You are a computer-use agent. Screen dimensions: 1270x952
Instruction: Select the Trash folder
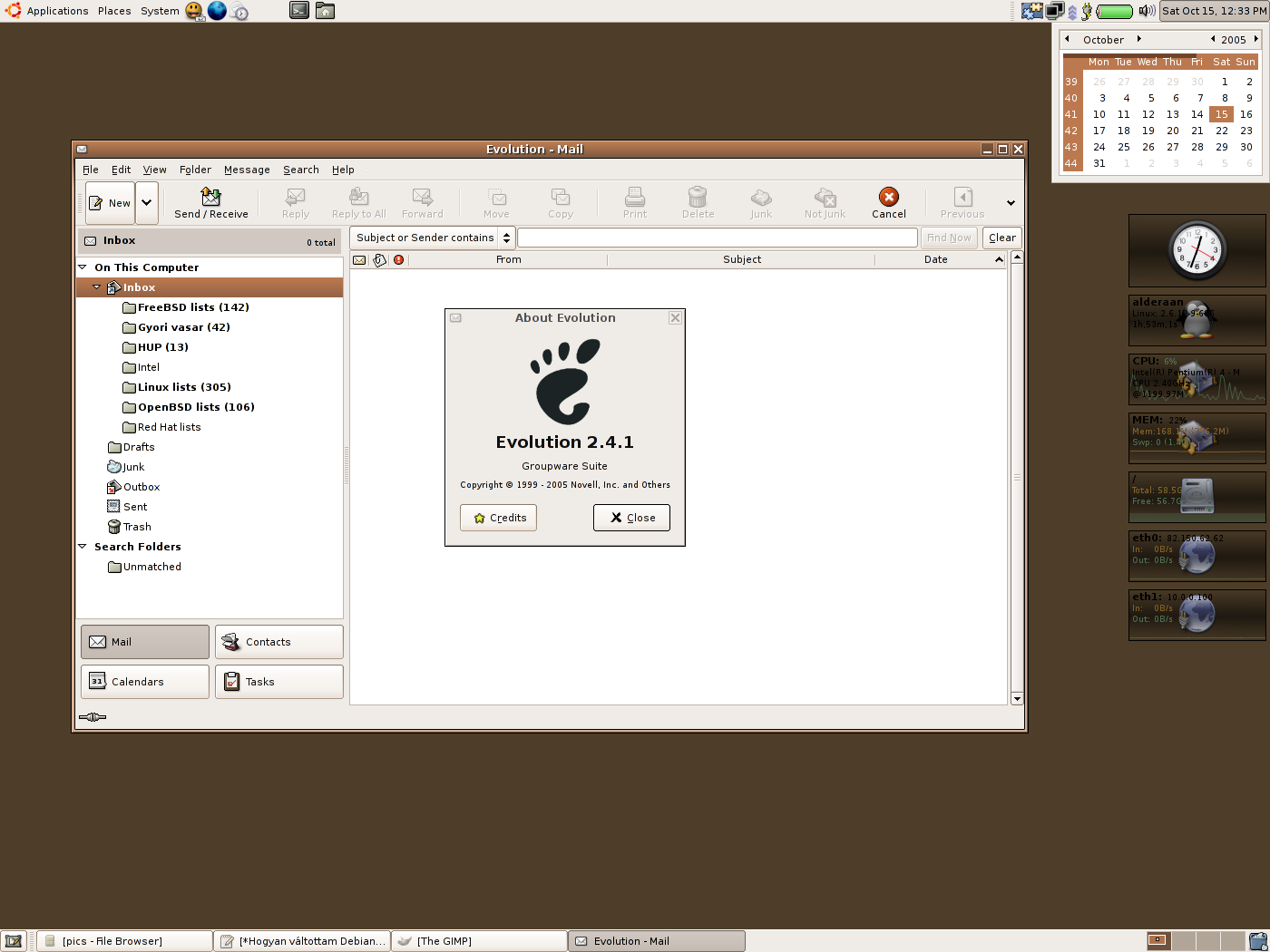pyautogui.click(x=137, y=527)
